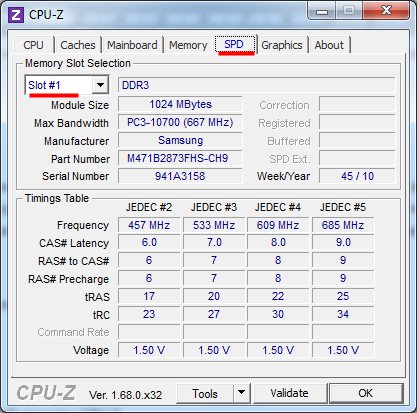The width and height of the screenshot is (417, 413).
Task: Open the Caches tab
Action: (x=78, y=45)
